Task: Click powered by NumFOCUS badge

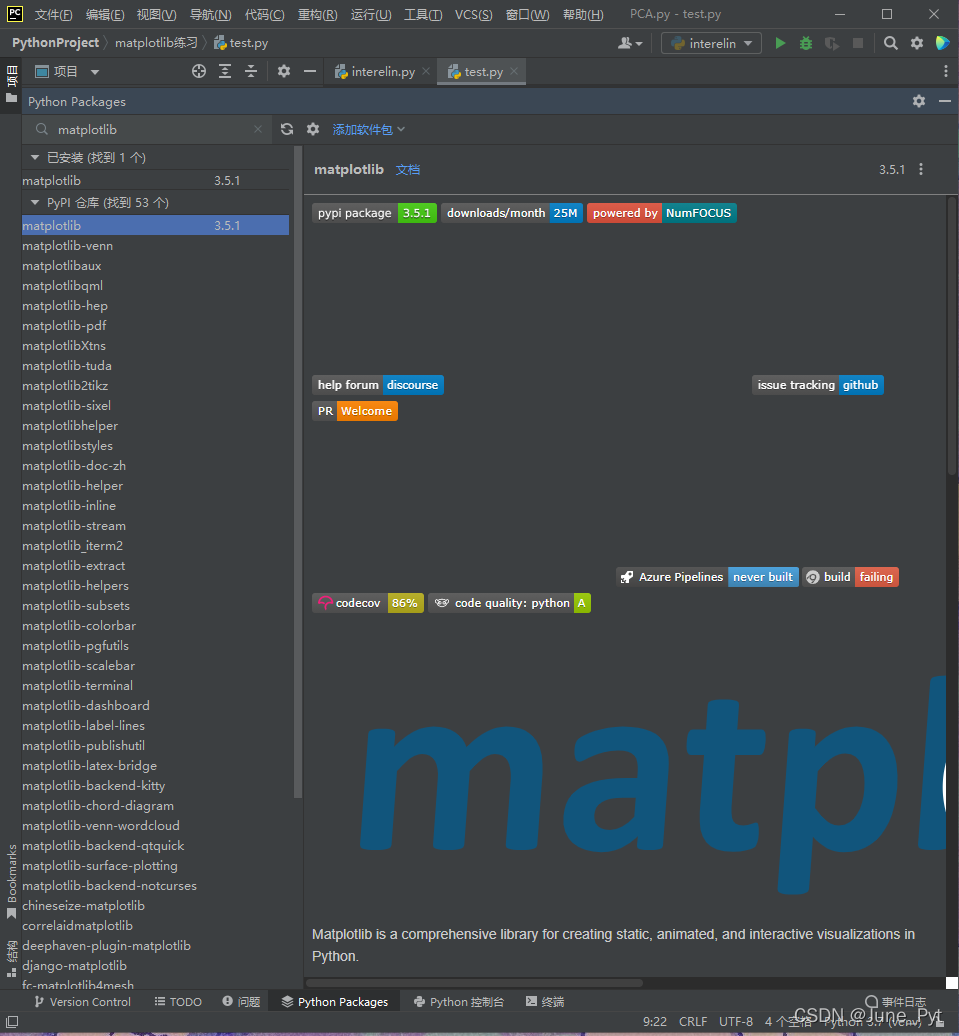Action: tap(662, 213)
